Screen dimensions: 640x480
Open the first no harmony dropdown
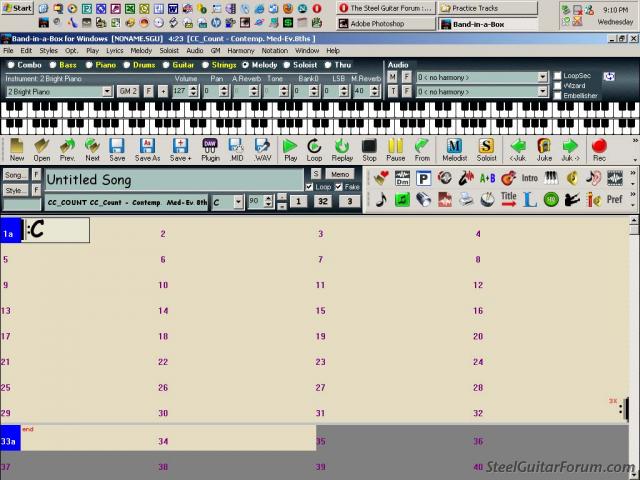pos(543,76)
